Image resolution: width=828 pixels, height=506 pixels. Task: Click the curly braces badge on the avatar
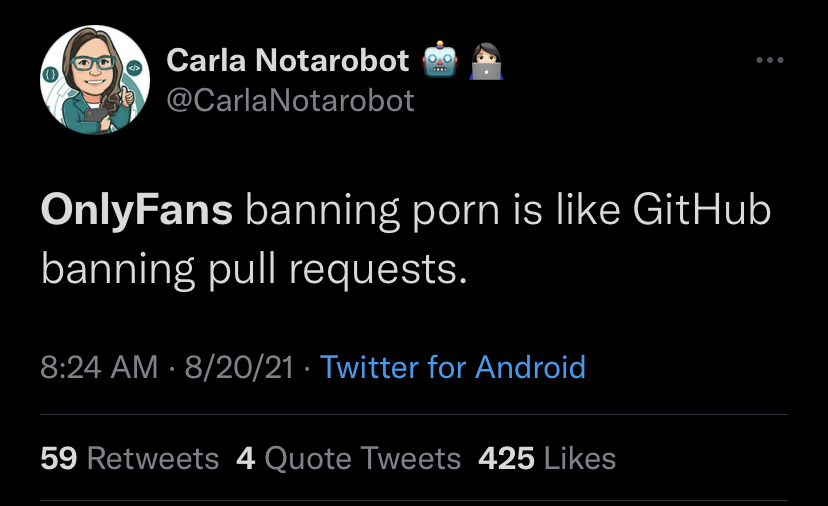(51, 75)
